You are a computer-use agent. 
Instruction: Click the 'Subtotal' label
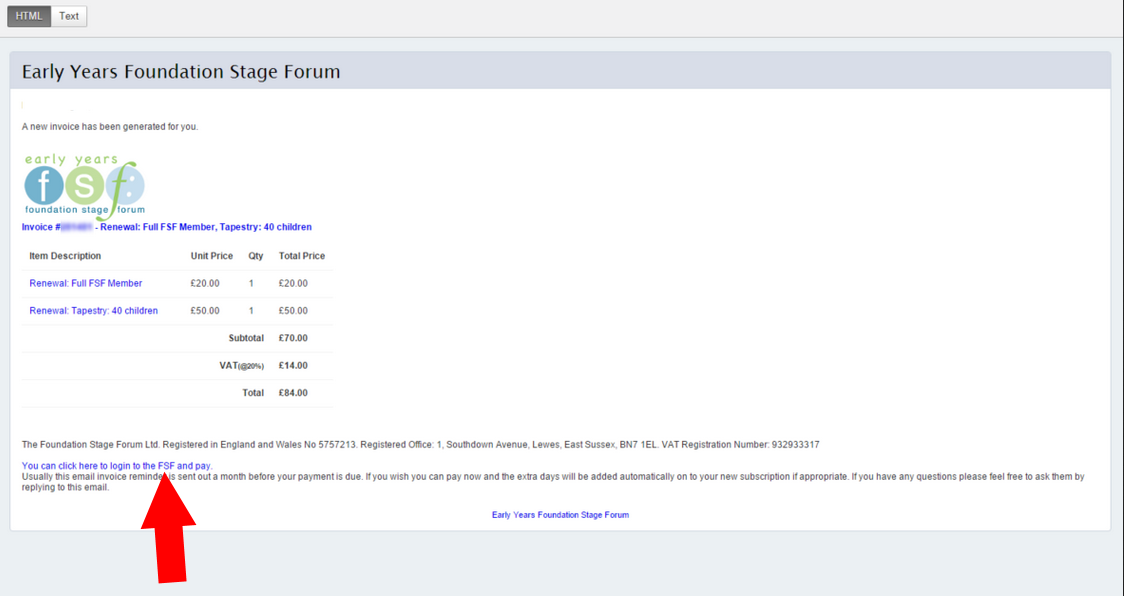[x=246, y=338]
